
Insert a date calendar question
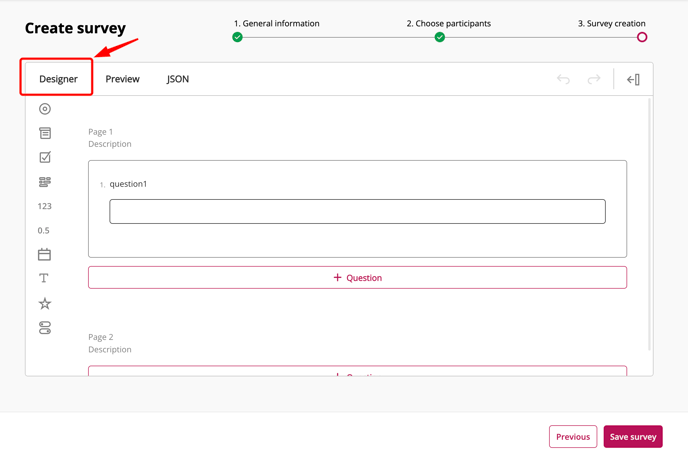click(x=44, y=254)
